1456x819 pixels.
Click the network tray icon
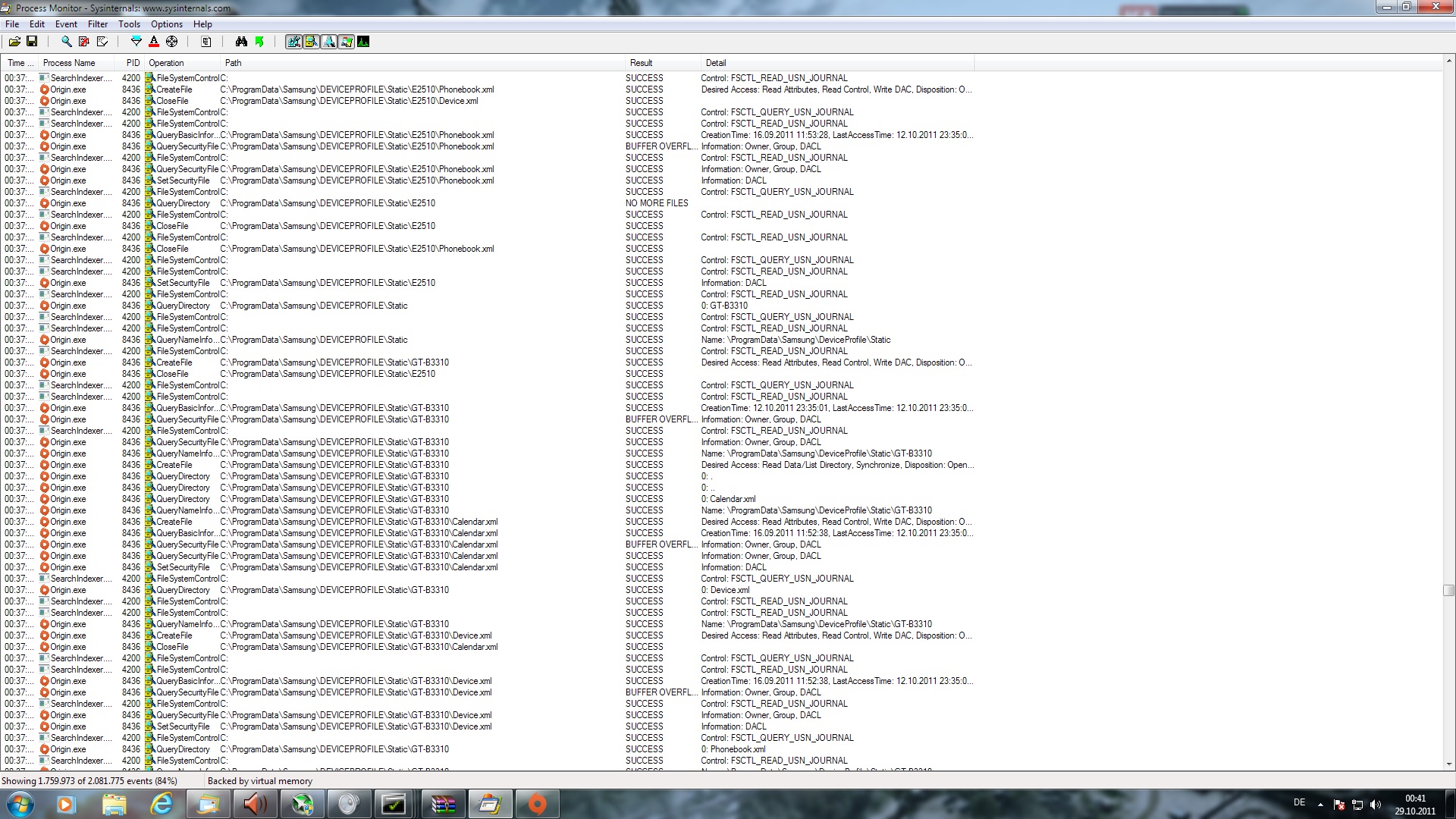pyautogui.click(x=1357, y=805)
